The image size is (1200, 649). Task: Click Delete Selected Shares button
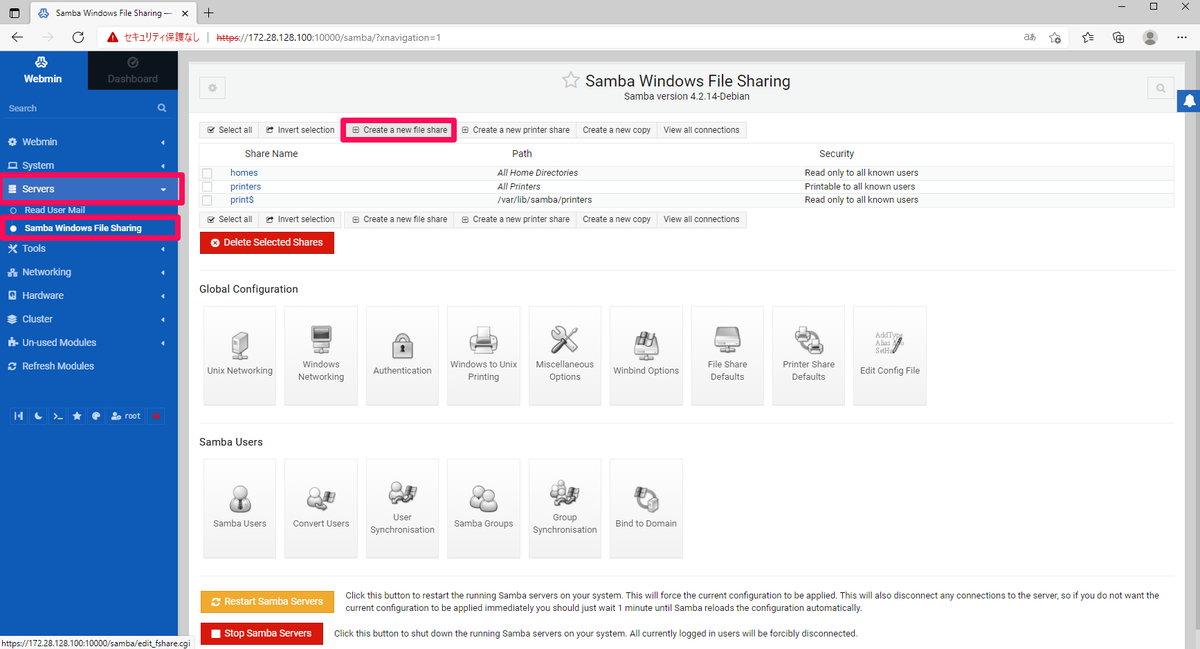click(267, 243)
